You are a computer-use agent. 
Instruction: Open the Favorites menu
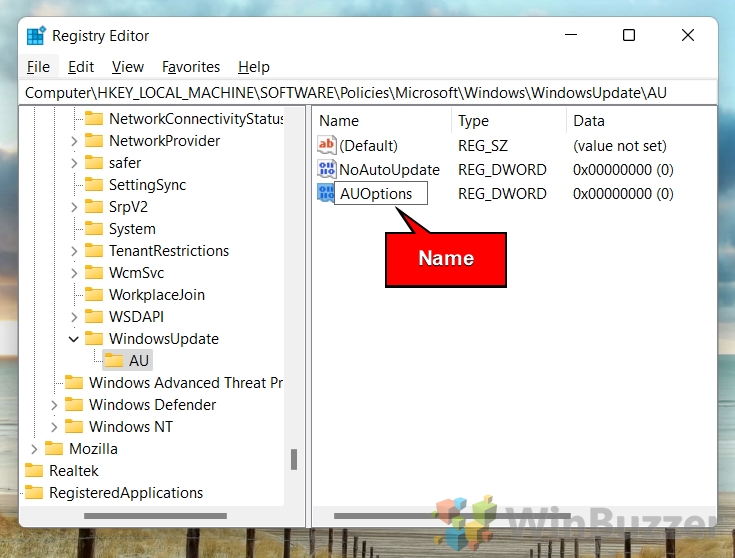pyautogui.click(x=191, y=67)
